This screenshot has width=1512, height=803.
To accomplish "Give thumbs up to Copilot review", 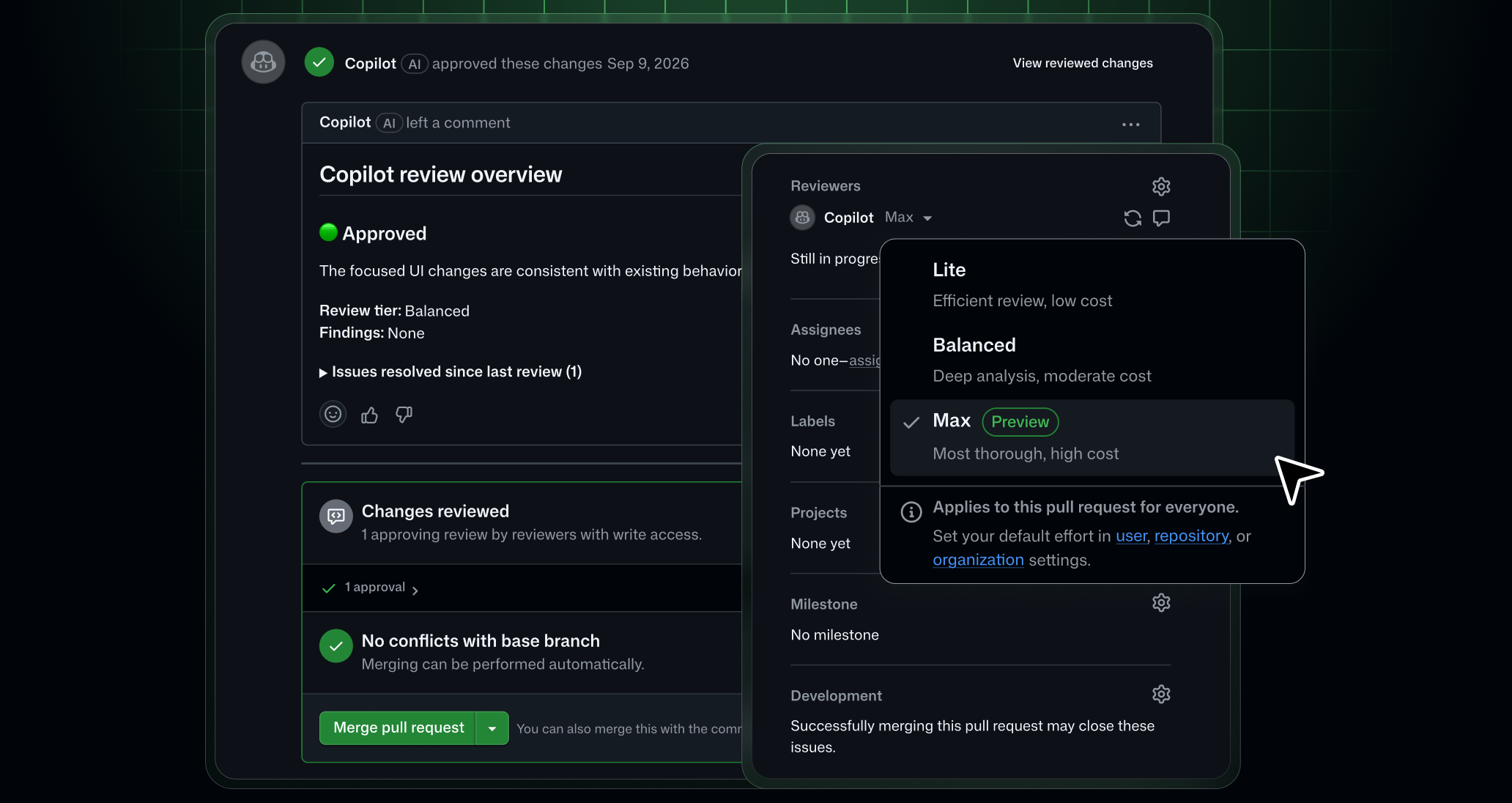I will click(x=369, y=415).
